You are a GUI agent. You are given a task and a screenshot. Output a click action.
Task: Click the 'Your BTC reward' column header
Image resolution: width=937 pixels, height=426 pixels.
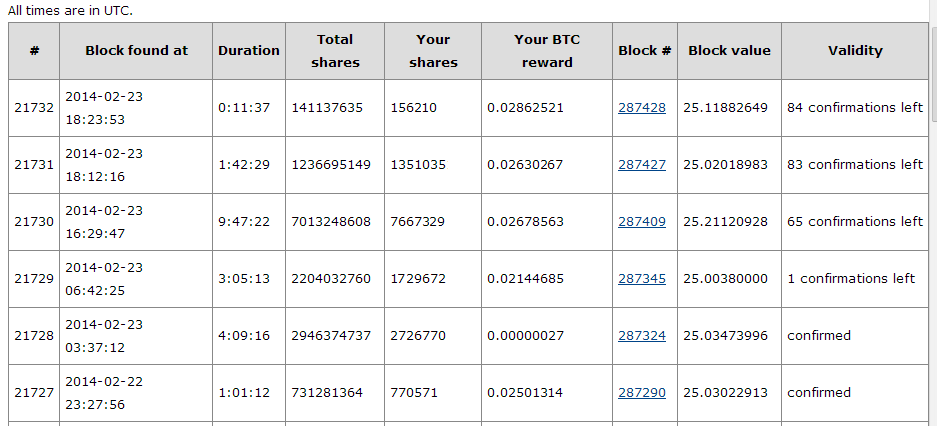pyautogui.click(x=547, y=51)
